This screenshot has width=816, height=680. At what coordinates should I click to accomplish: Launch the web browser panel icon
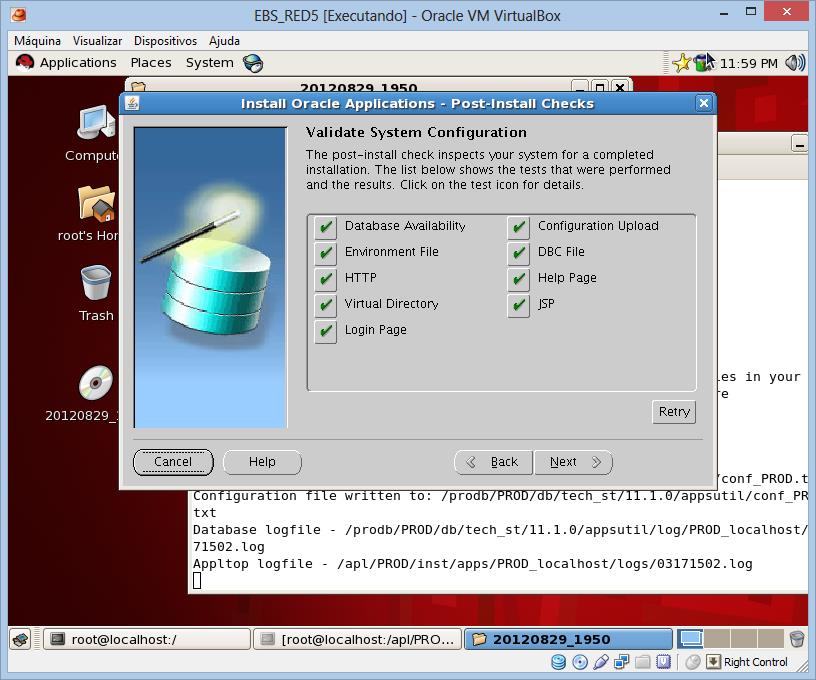pyautogui.click(x=253, y=63)
